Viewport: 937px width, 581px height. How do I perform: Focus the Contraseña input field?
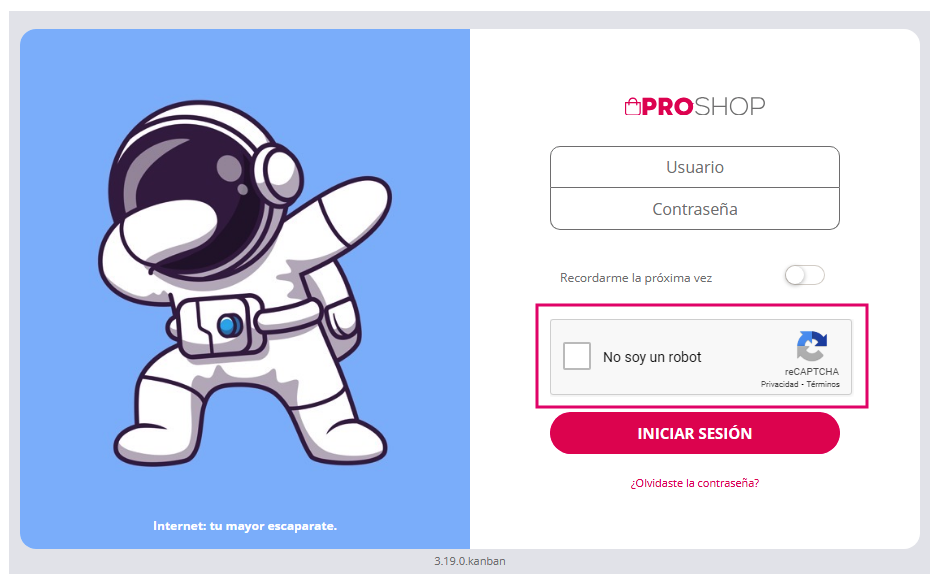point(694,209)
